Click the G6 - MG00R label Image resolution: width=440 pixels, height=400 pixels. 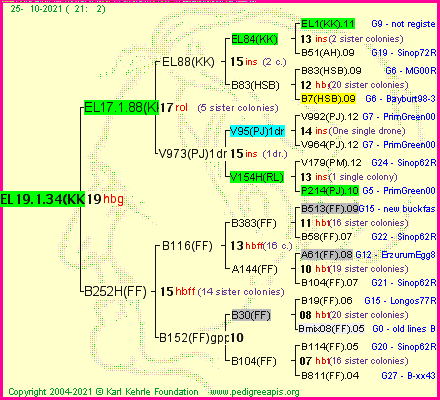pos(411,71)
